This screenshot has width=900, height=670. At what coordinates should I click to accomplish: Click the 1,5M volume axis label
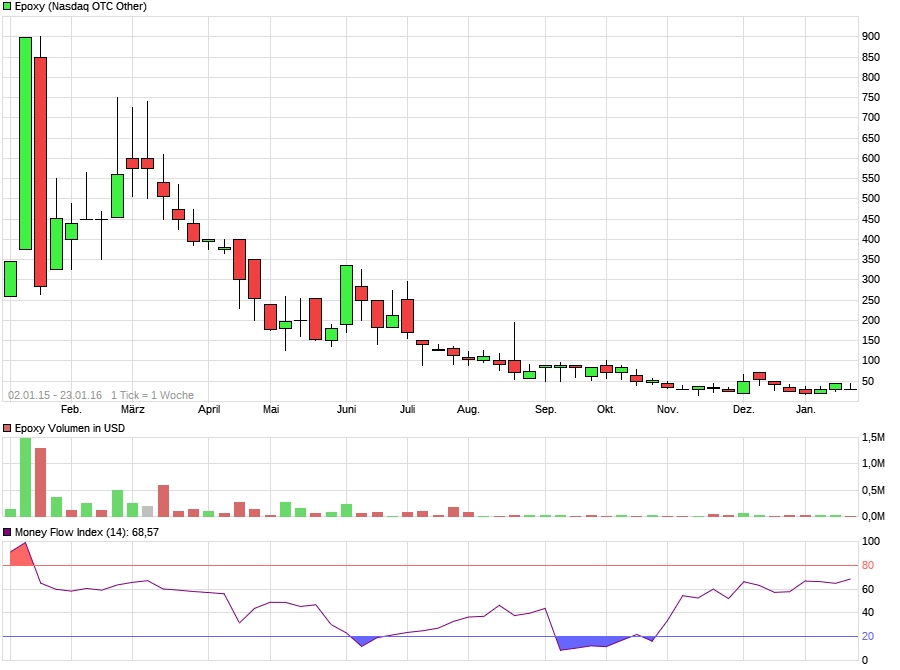(874, 437)
